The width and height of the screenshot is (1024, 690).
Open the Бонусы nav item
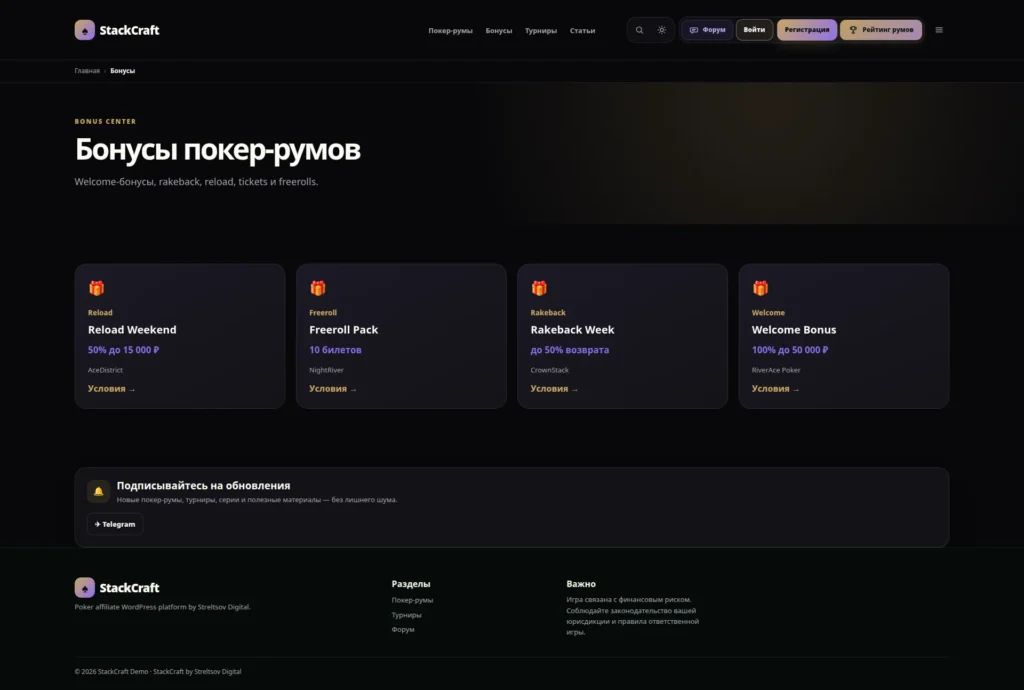coord(499,31)
